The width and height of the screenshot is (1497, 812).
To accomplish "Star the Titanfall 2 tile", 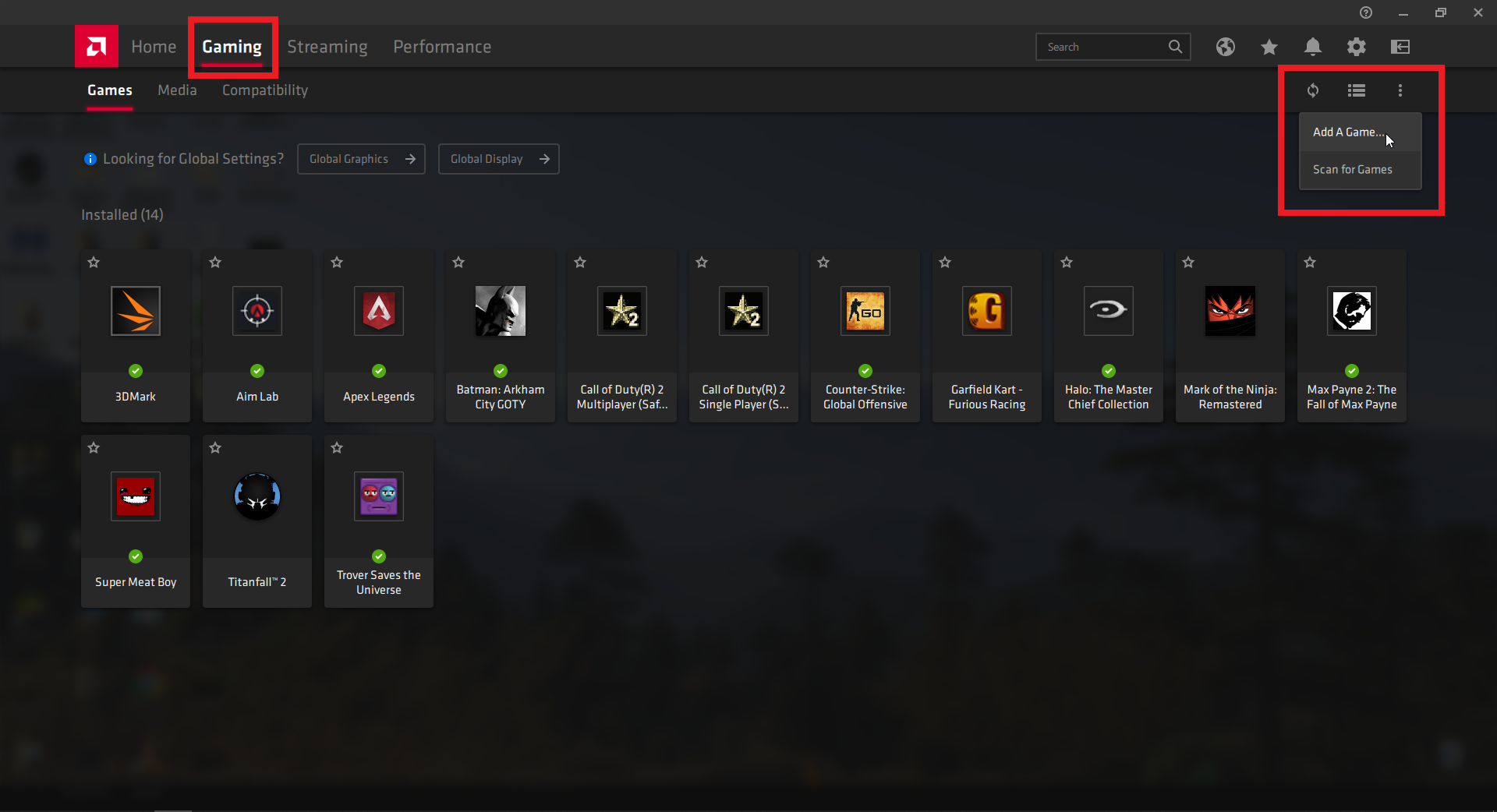I will (215, 448).
